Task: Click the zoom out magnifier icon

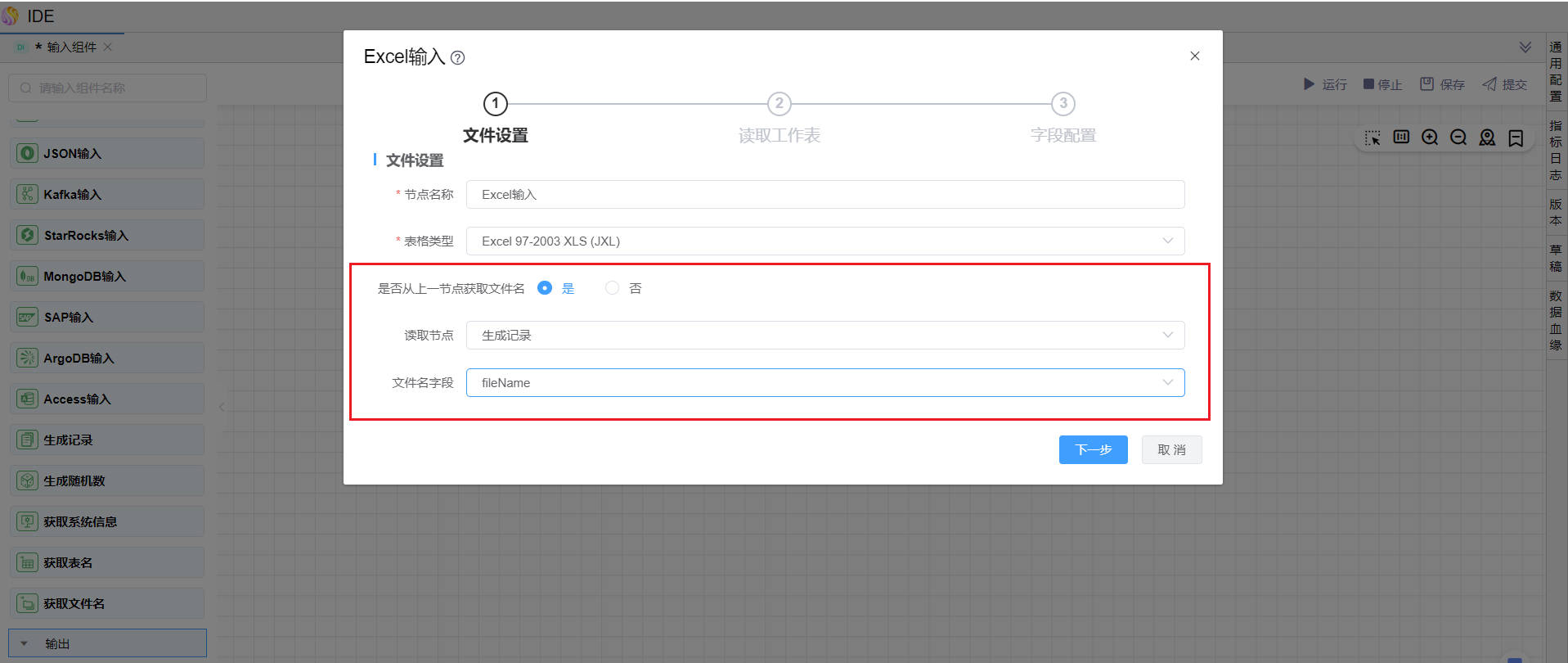Action: [x=1458, y=138]
